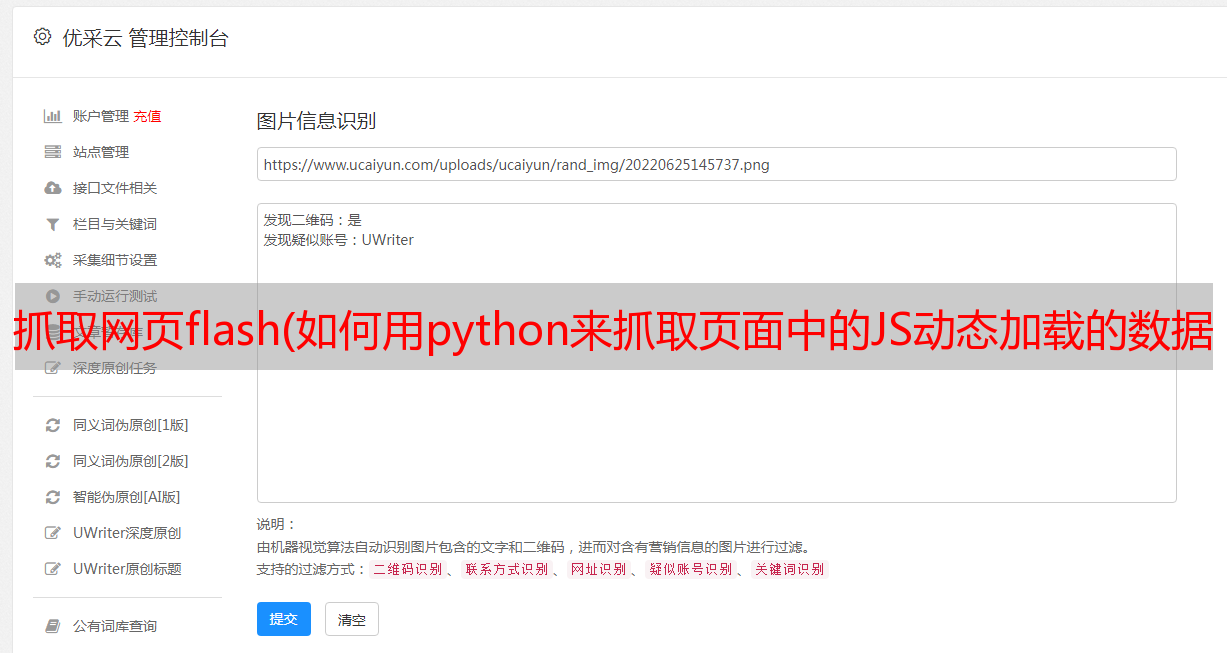The width and height of the screenshot is (1227, 653).
Task: Click the red 充值 link
Action: tap(147, 116)
